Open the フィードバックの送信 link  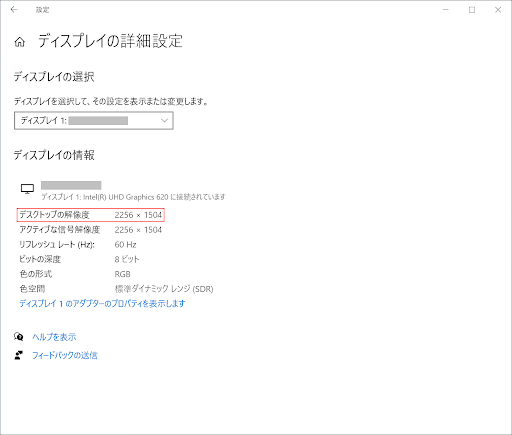(x=65, y=355)
